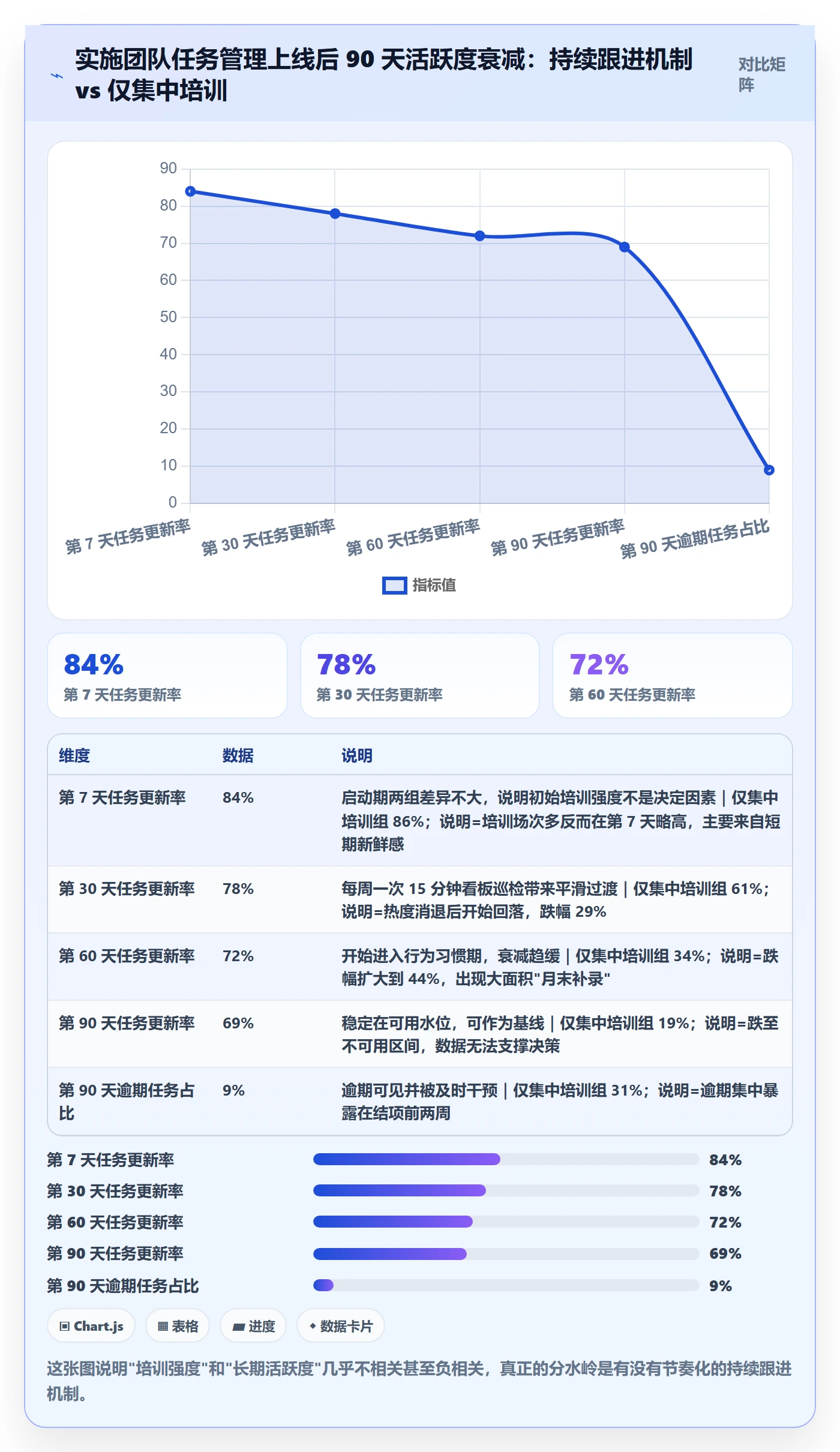Toggle the 指标值 legend swatch
The height and width of the screenshot is (1452, 840).
(394, 585)
